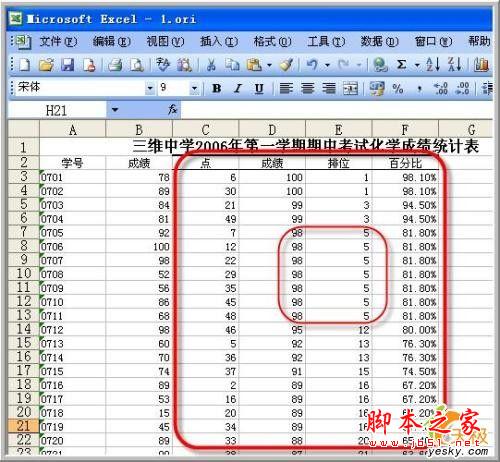
Task: Select row 8 header
Action: tap(23, 246)
